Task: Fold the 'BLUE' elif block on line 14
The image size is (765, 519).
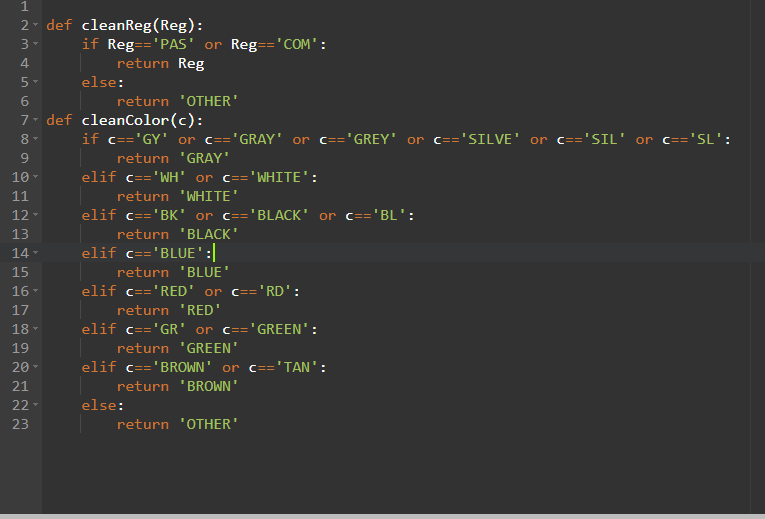Action: (35, 253)
